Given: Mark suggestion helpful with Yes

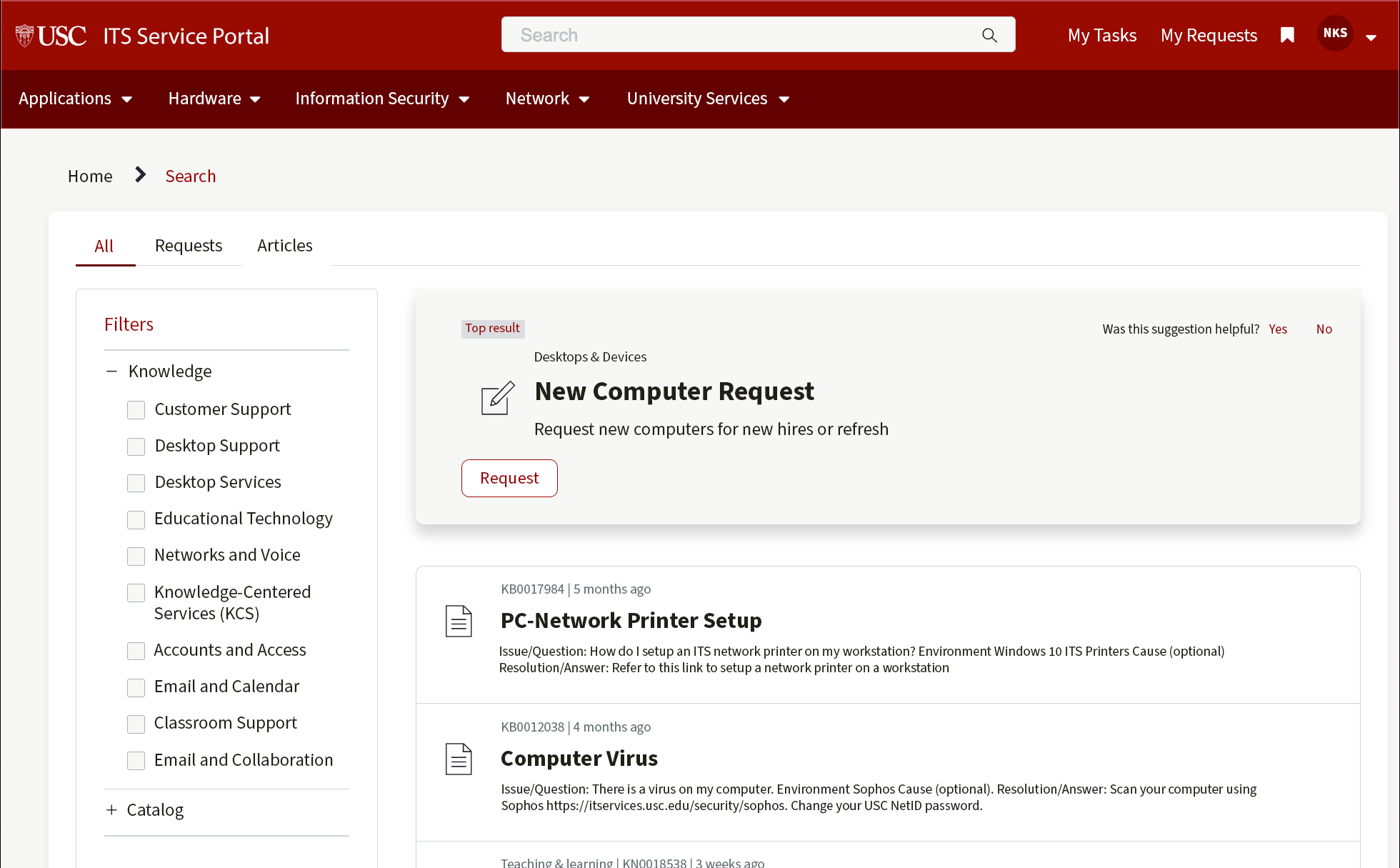Looking at the screenshot, I should [x=1277, y=329].
